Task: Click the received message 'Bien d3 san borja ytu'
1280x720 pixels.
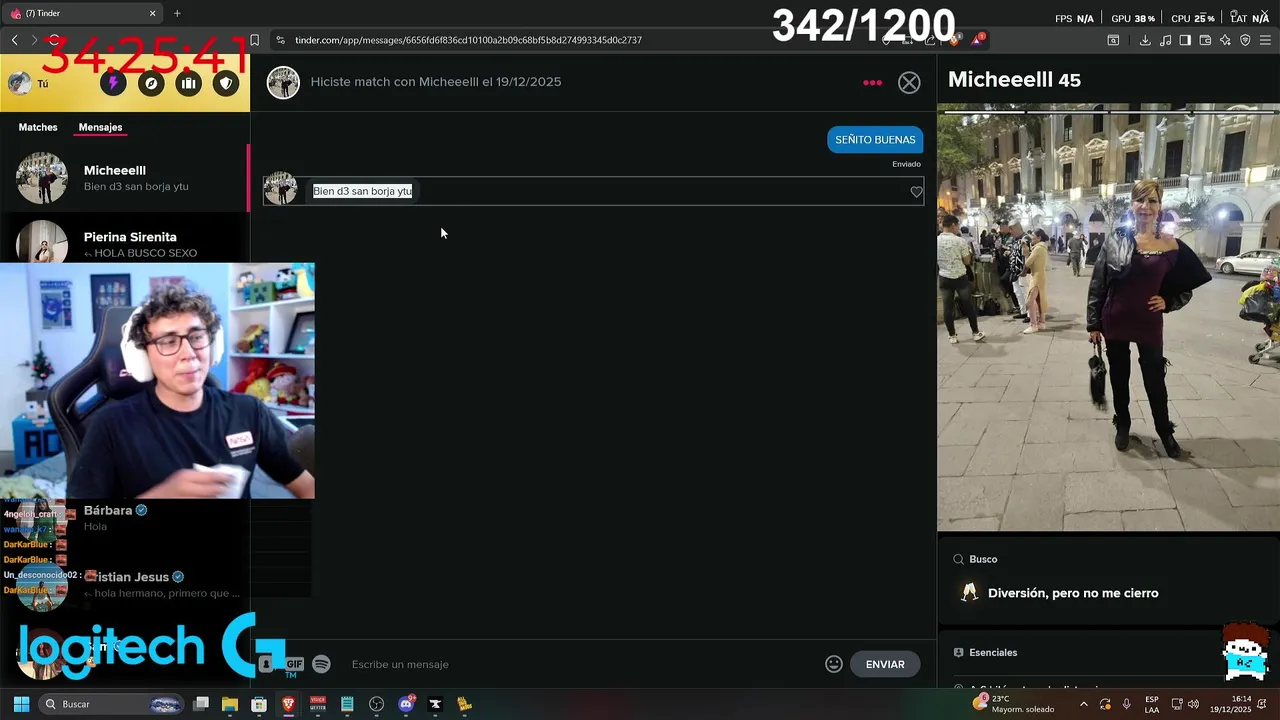Action: pos(362,191)
